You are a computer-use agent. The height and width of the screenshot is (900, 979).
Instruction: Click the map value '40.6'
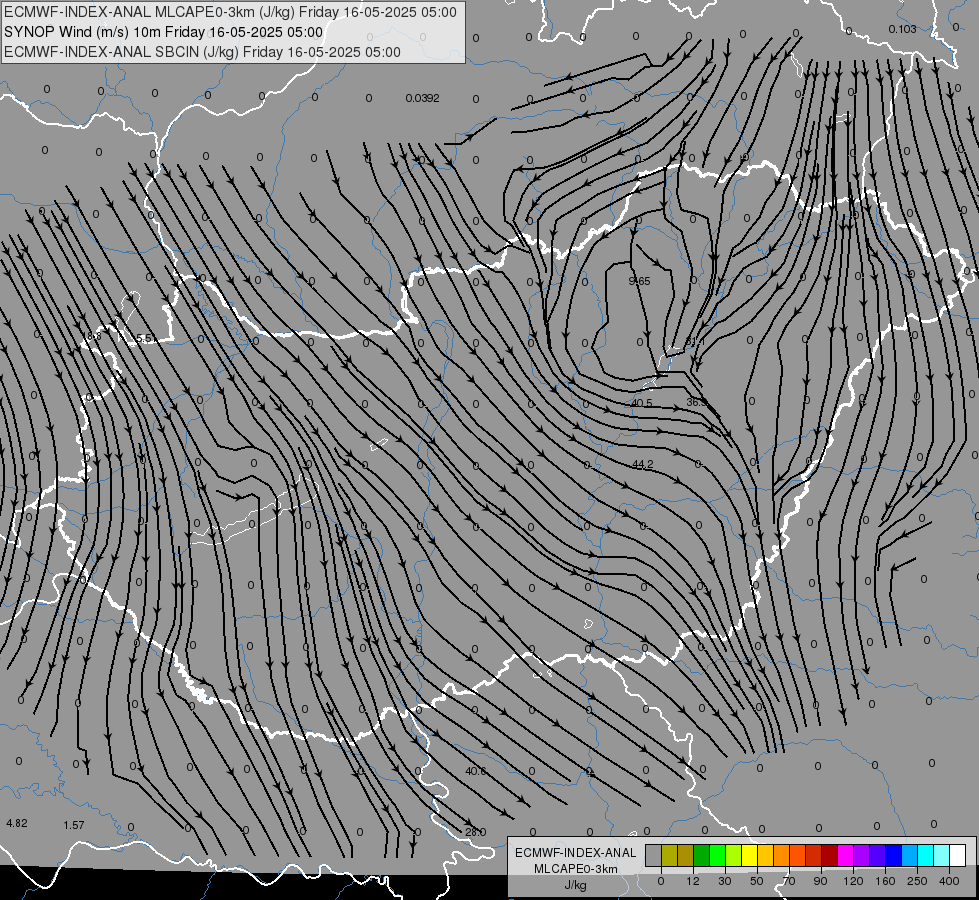476,771
